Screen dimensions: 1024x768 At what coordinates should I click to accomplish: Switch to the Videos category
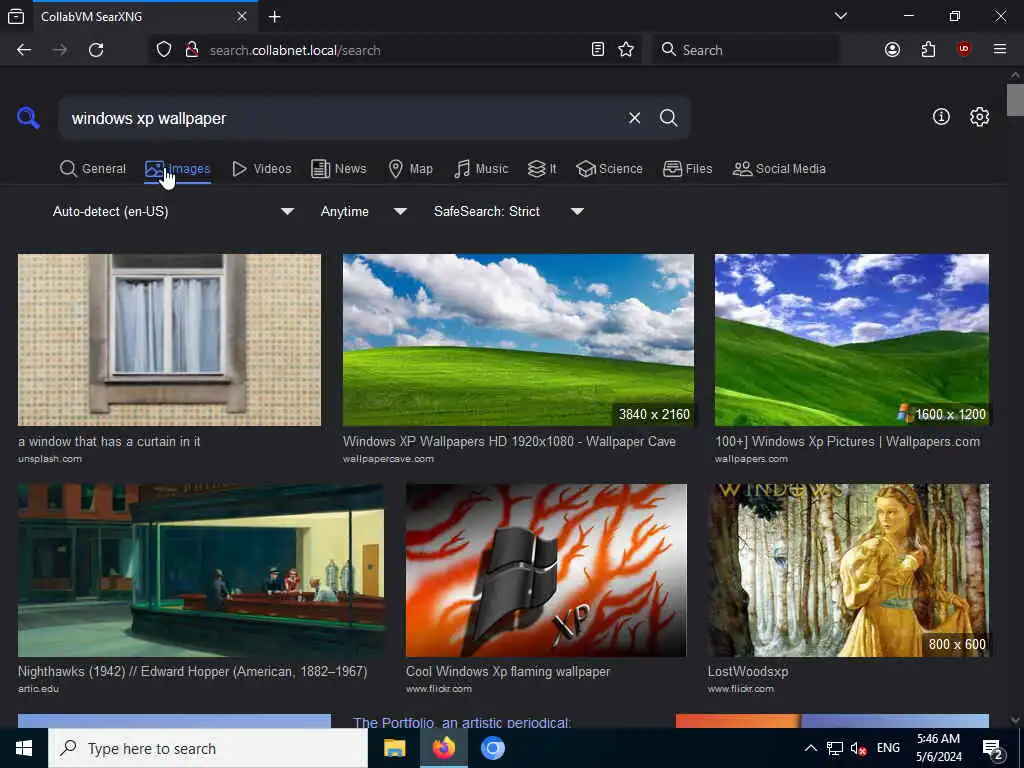click(262, 168)
